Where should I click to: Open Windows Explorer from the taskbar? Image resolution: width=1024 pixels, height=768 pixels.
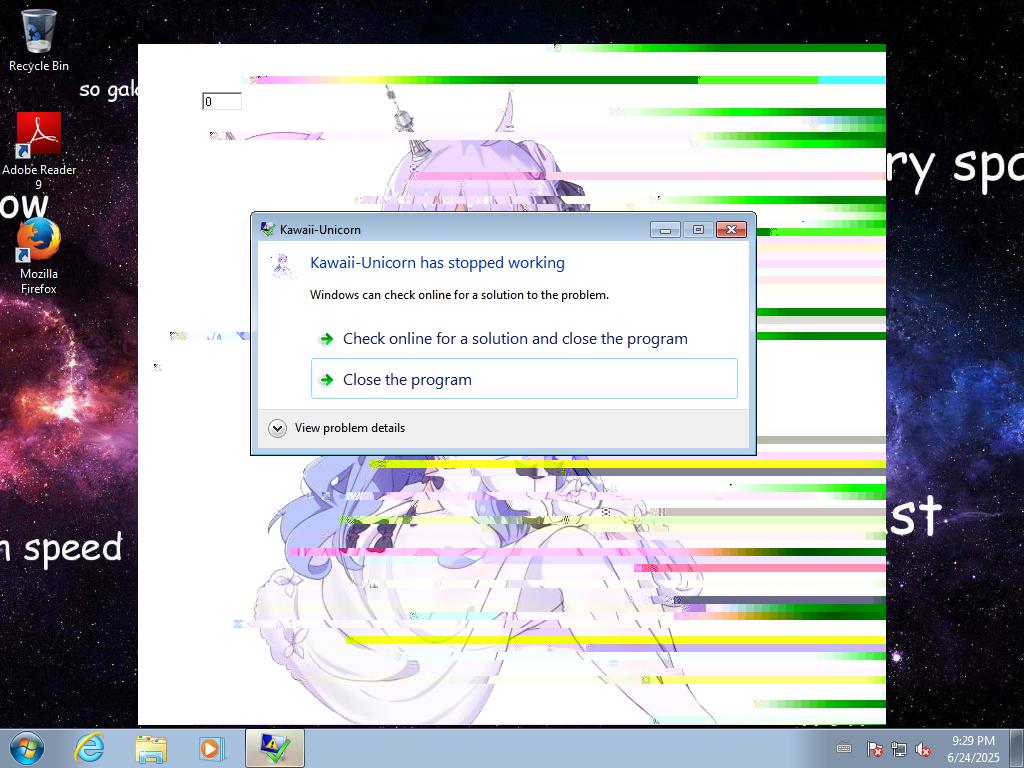pos(151,748)
